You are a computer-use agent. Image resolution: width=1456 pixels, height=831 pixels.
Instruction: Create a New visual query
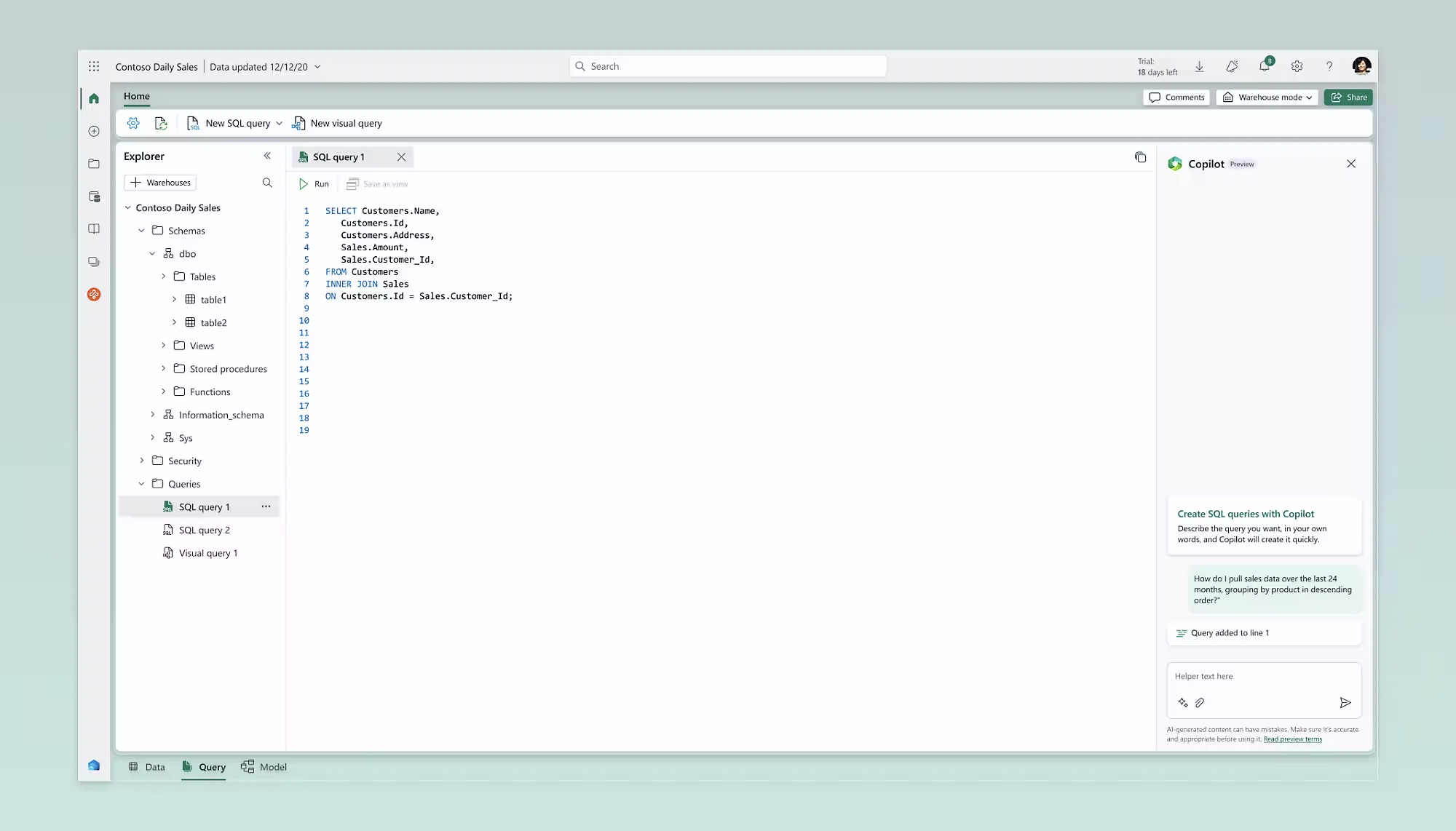click(336, 123)
